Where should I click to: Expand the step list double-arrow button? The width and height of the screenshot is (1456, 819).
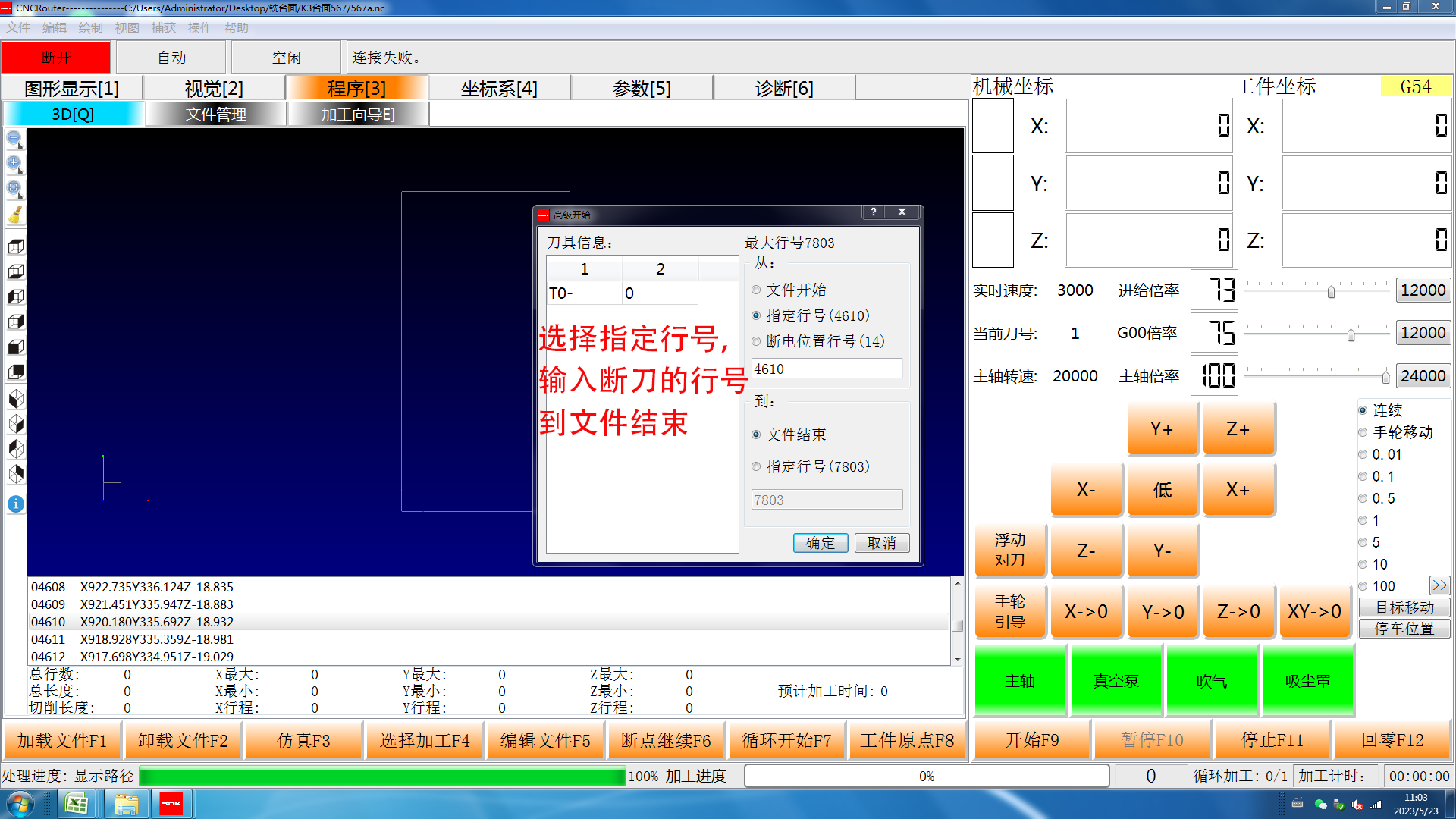tap(1439, 585)
